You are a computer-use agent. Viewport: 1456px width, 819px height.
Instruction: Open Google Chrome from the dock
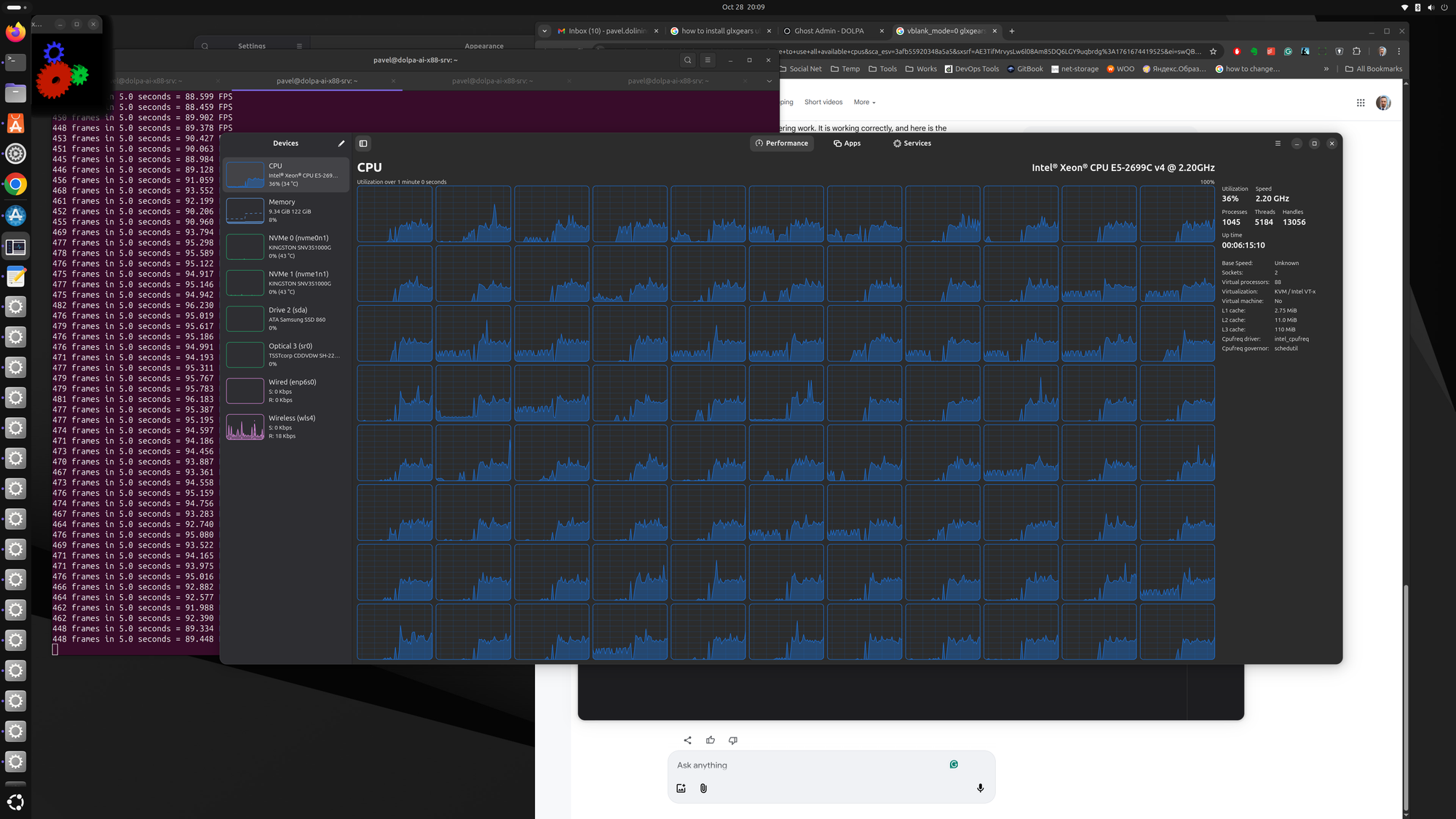(15, 185)
